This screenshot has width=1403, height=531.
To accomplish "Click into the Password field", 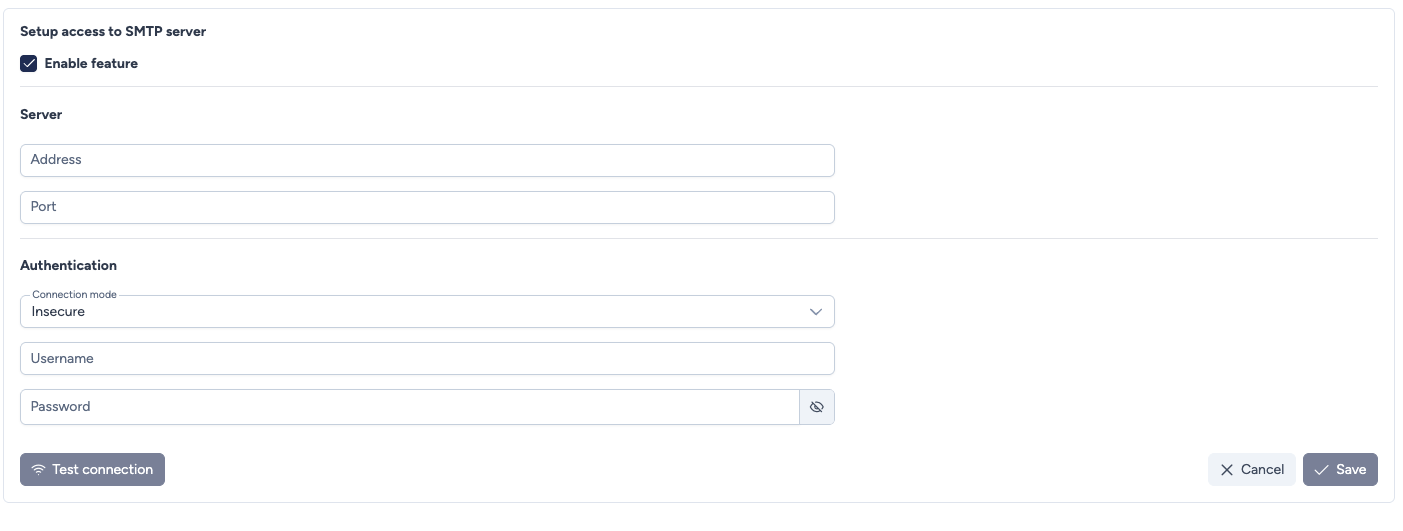I will (x=410, y=407).
